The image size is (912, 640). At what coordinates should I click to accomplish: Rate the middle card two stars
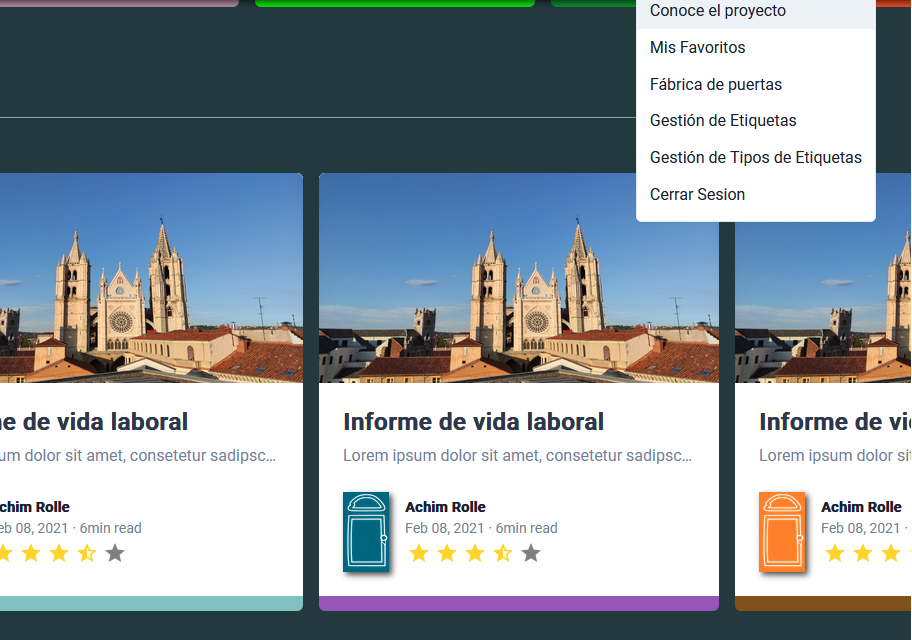coord(447,553)
